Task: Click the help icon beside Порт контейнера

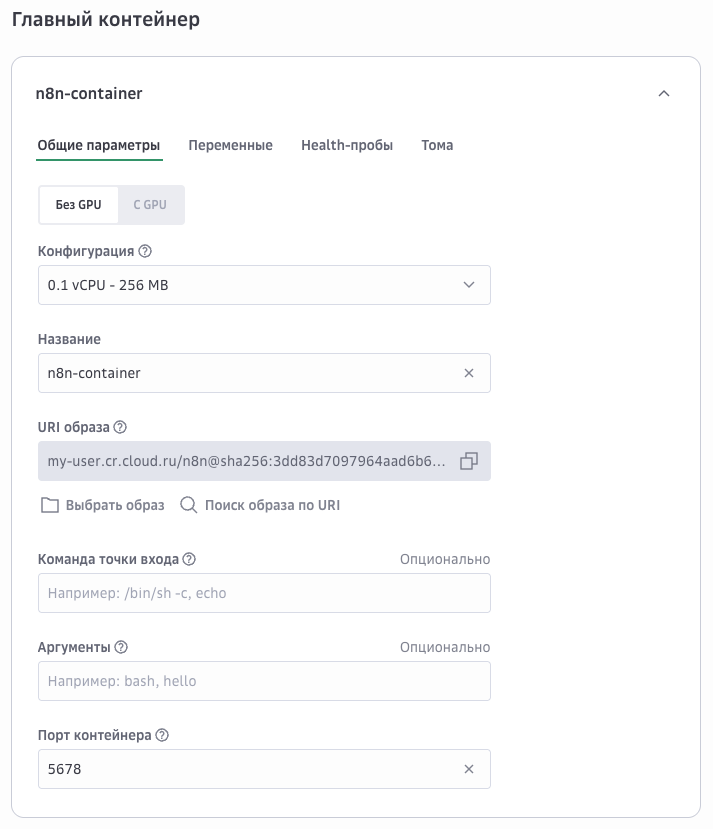Action: 162,735
